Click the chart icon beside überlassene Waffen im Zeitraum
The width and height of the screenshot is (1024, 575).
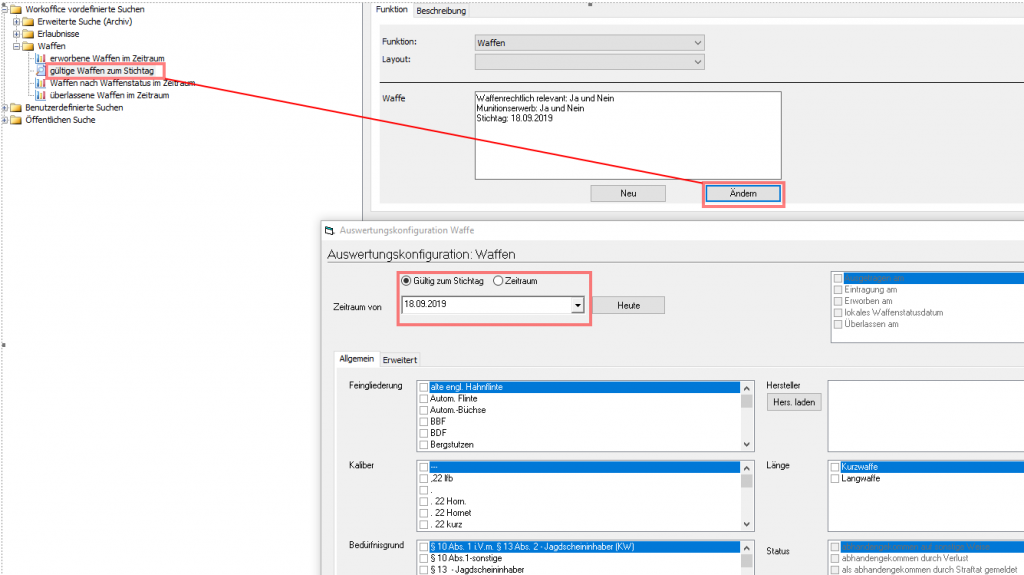click(41, 95)
